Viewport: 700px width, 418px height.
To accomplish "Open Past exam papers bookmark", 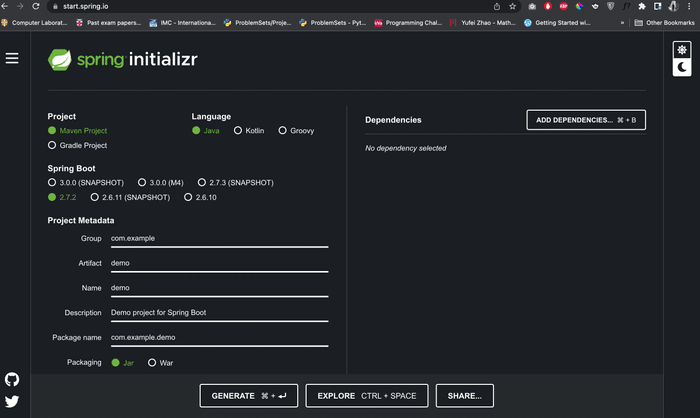I will [x=108, y=22].
